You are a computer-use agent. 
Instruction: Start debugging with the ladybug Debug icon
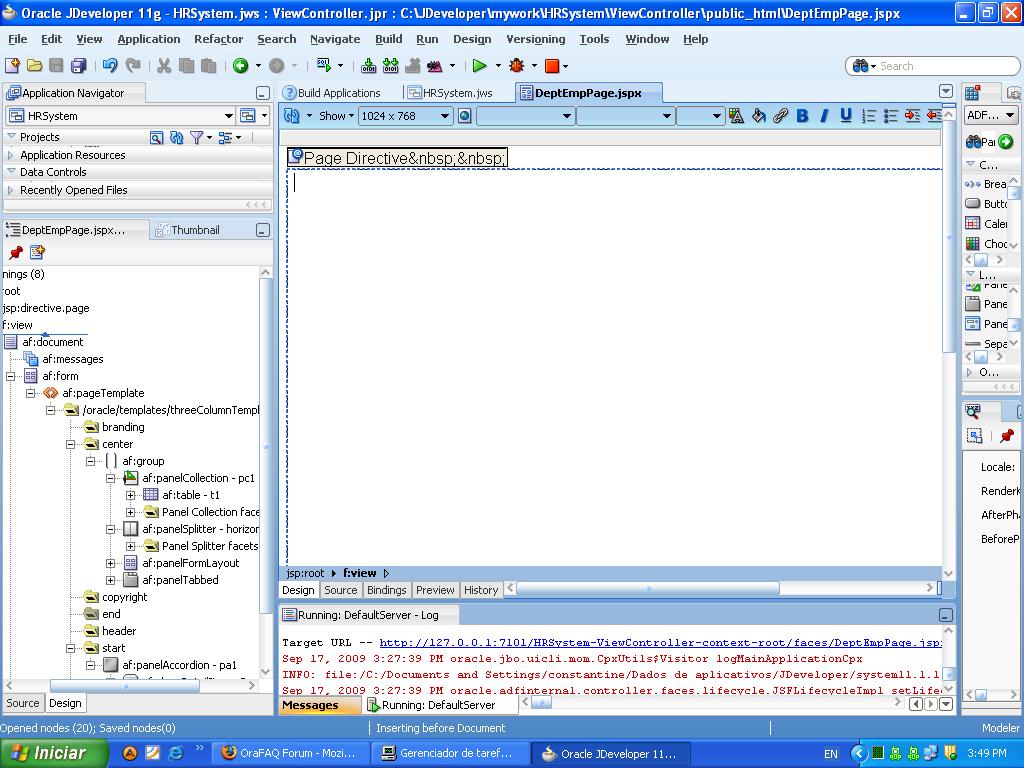[x=516, y=66]
